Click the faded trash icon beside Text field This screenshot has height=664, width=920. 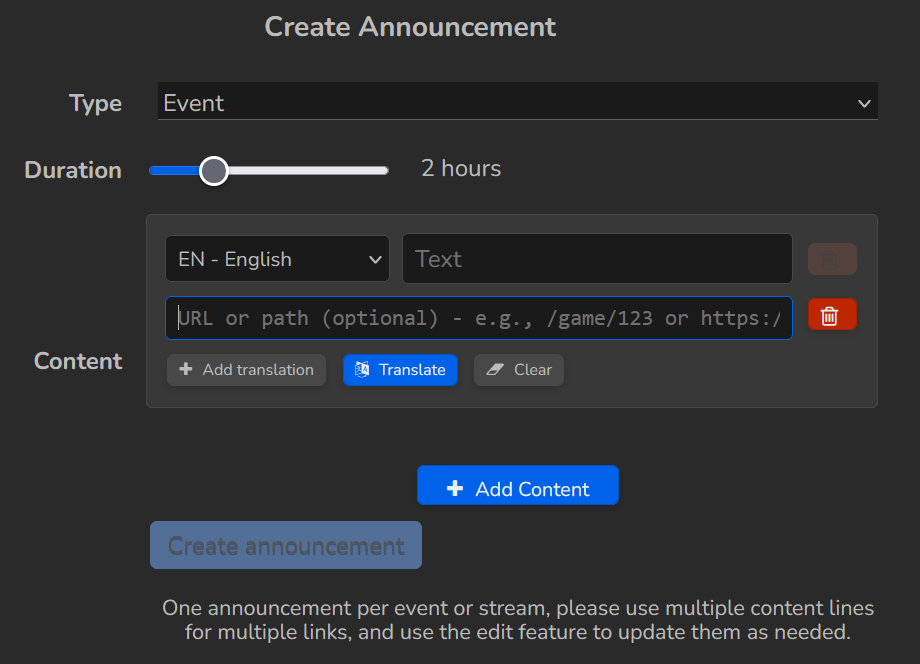(831, 259)
